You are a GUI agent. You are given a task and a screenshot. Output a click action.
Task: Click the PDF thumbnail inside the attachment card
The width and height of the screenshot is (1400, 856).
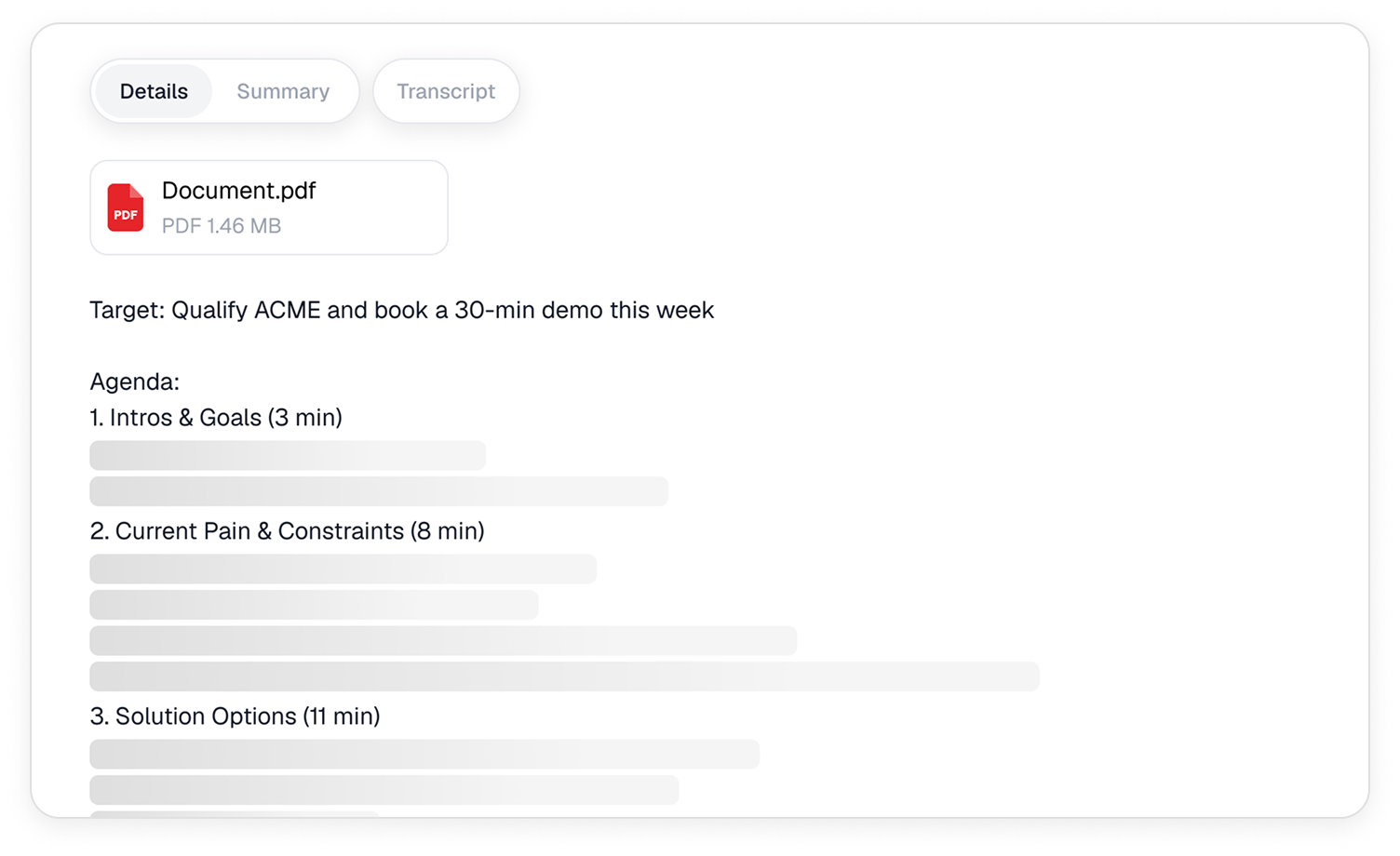pos(126,207)
